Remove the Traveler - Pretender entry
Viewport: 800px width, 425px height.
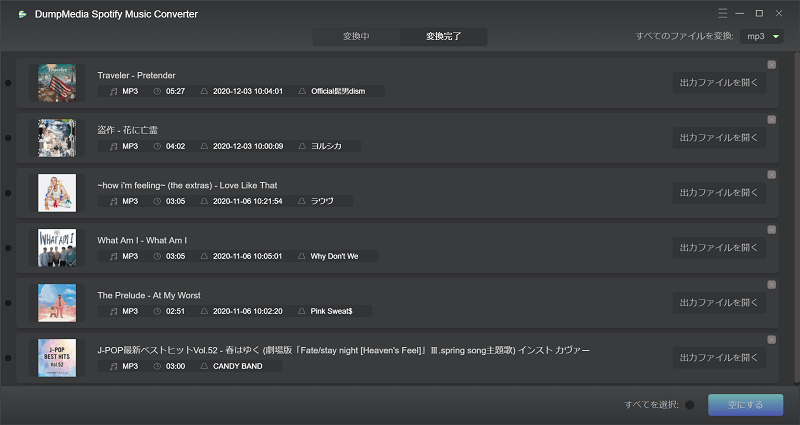[x=771, y=65]
